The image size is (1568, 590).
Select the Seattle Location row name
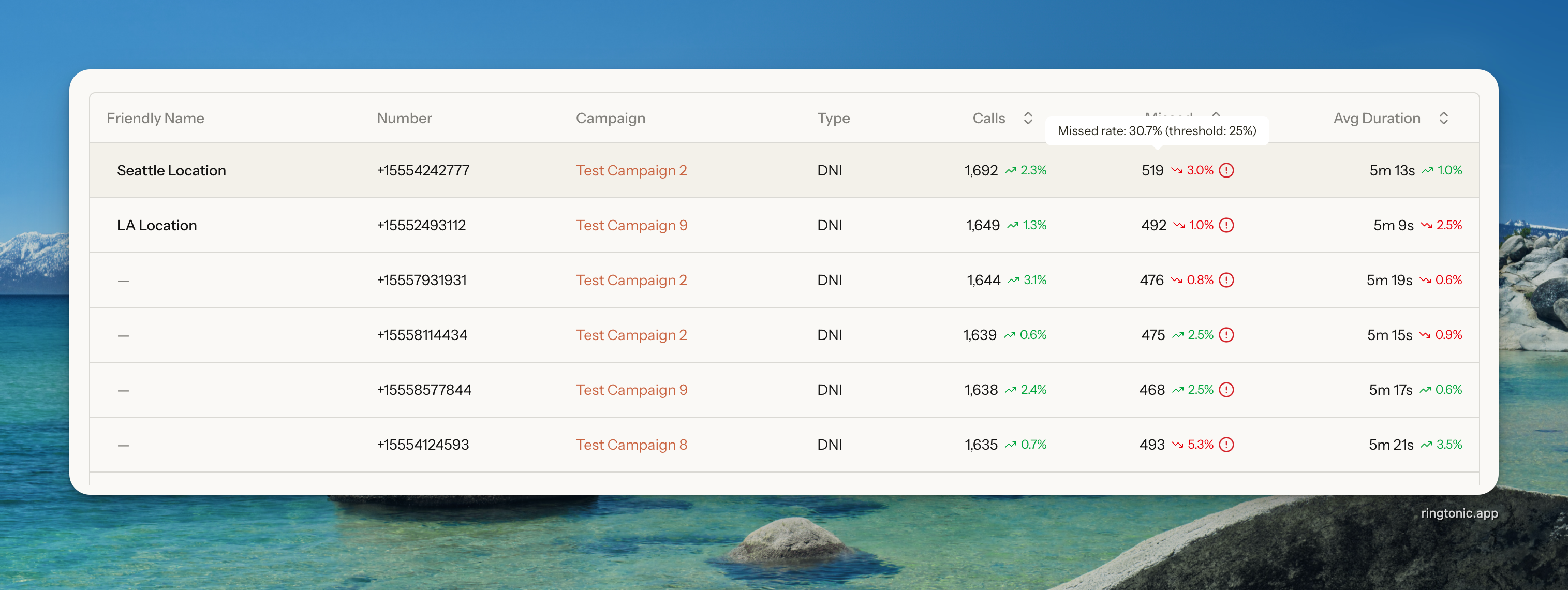pyautogui.click(x=171, y=170)
